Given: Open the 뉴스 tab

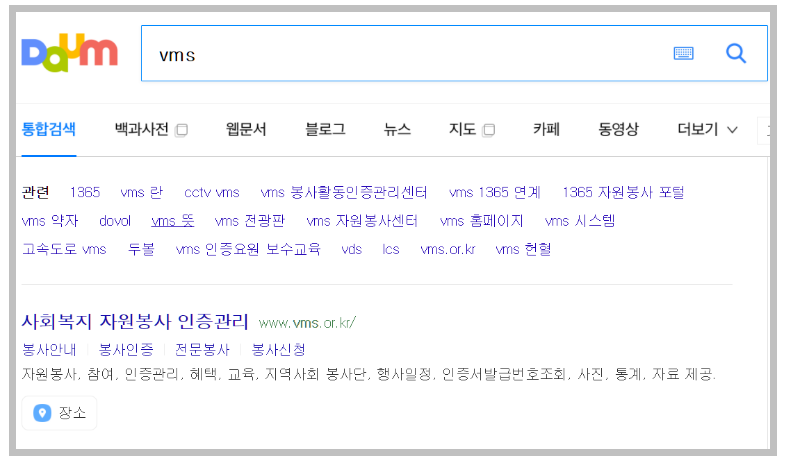Looking at the screenshot, I should [x=397, y=130].
